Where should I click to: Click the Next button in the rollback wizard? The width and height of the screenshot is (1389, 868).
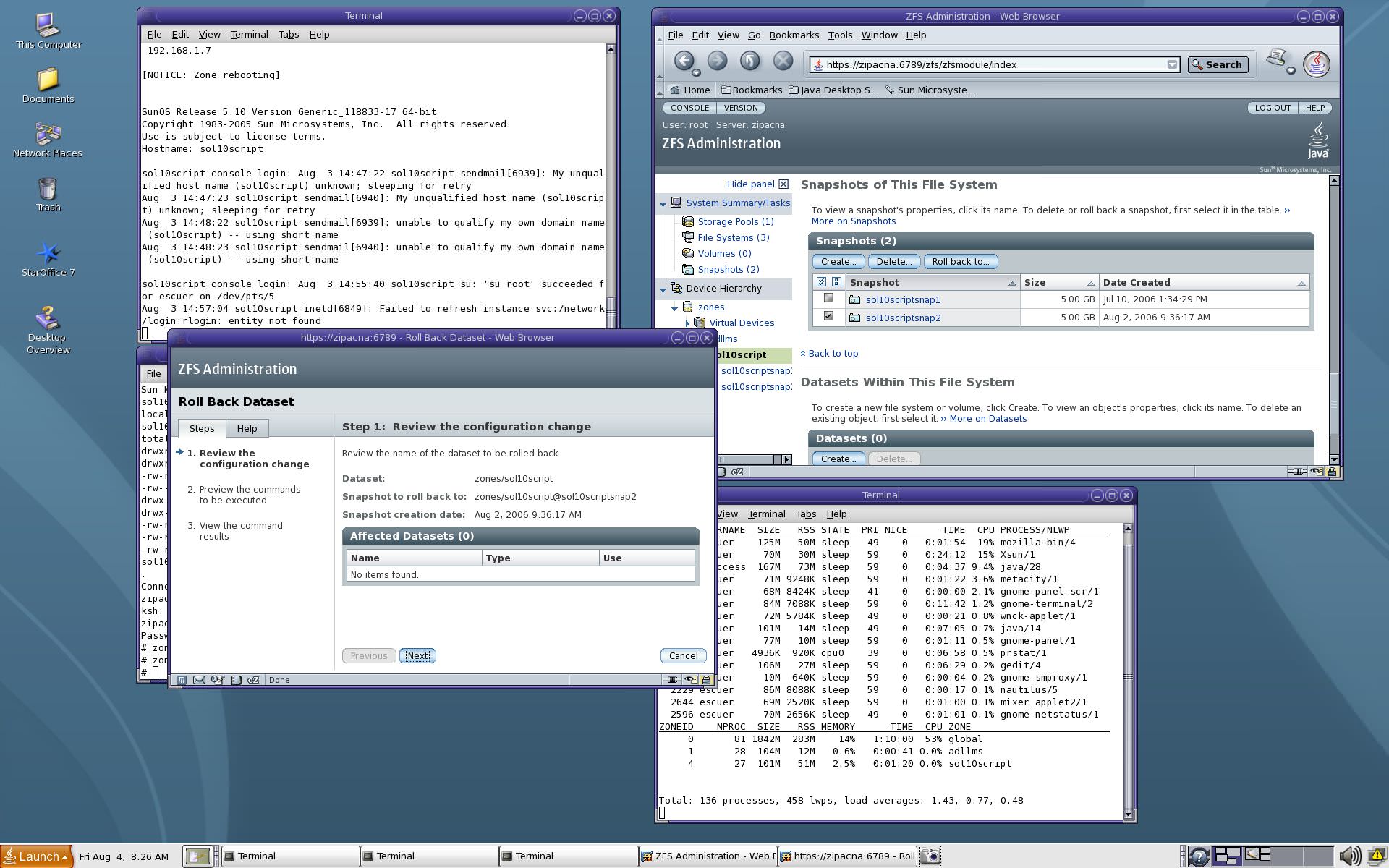(x=417, y=655)
